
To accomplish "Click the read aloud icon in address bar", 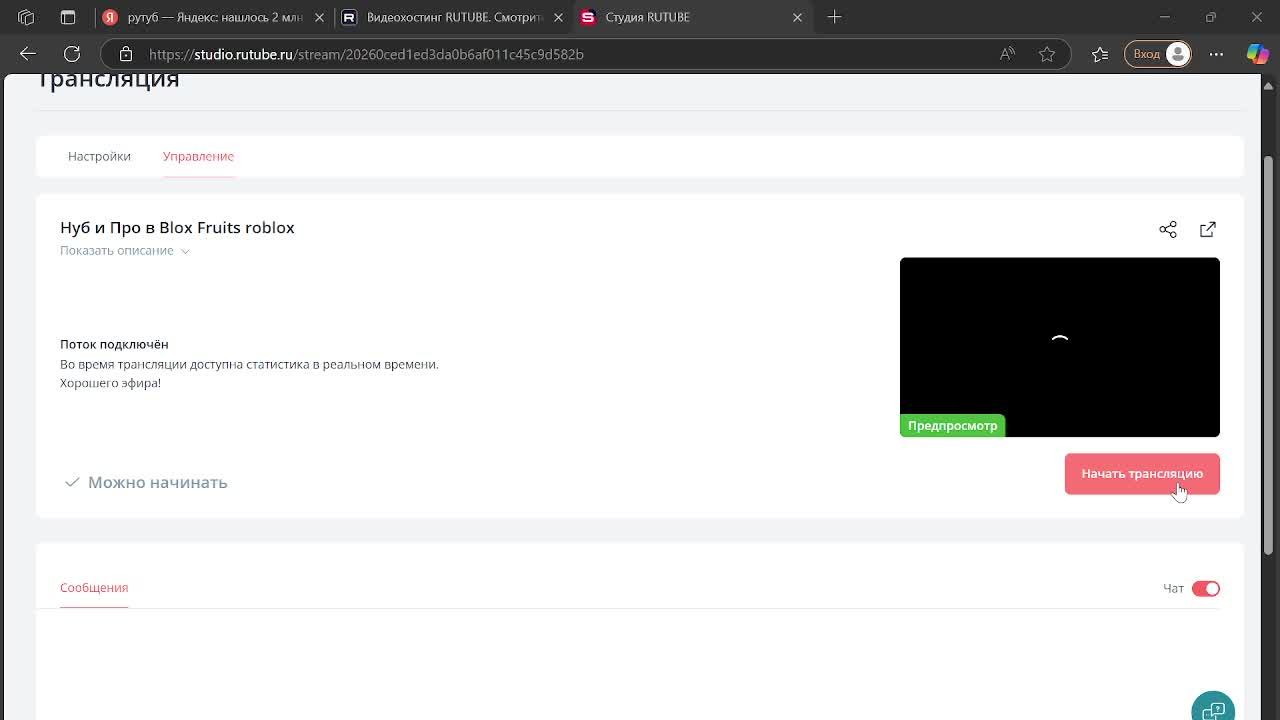I will (1007, 54).
